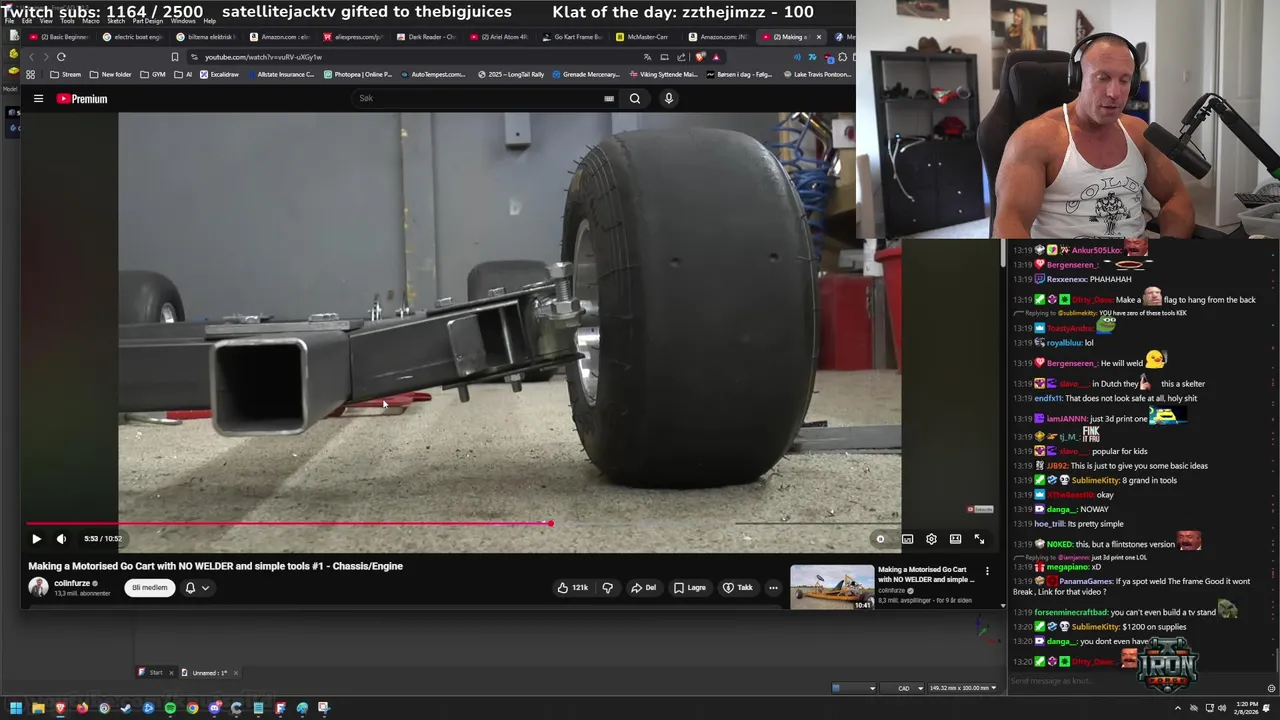Reload the browser page
1280x720 pixels.
[x=61, y=57]
